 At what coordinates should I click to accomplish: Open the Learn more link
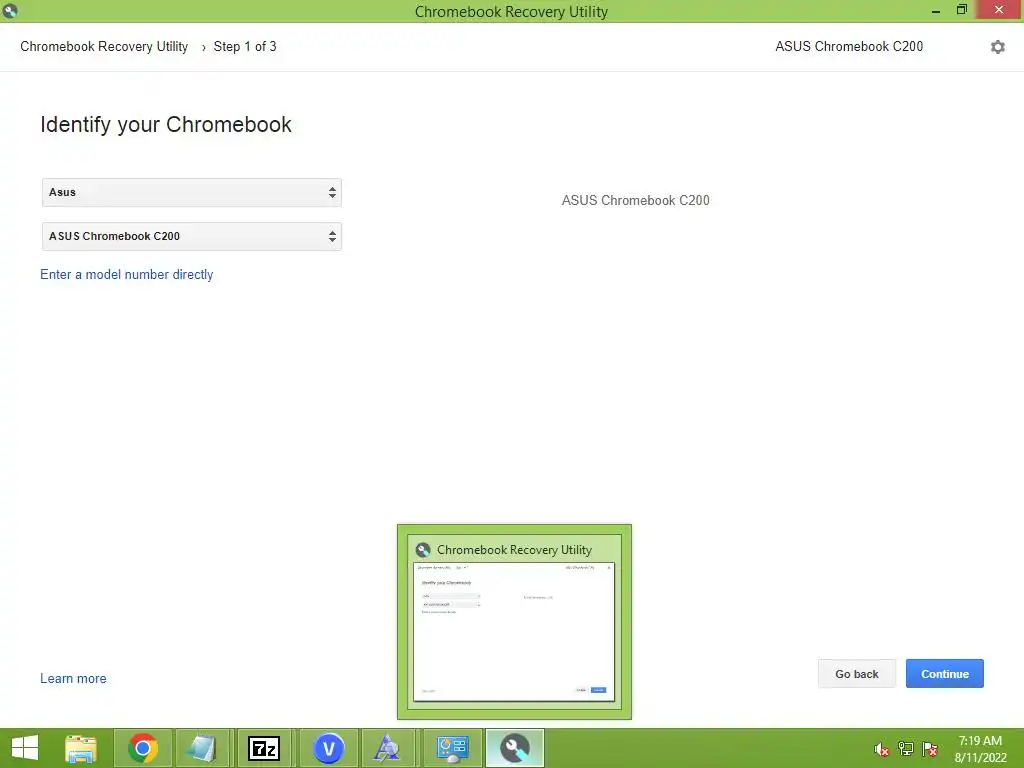(73, 679)
